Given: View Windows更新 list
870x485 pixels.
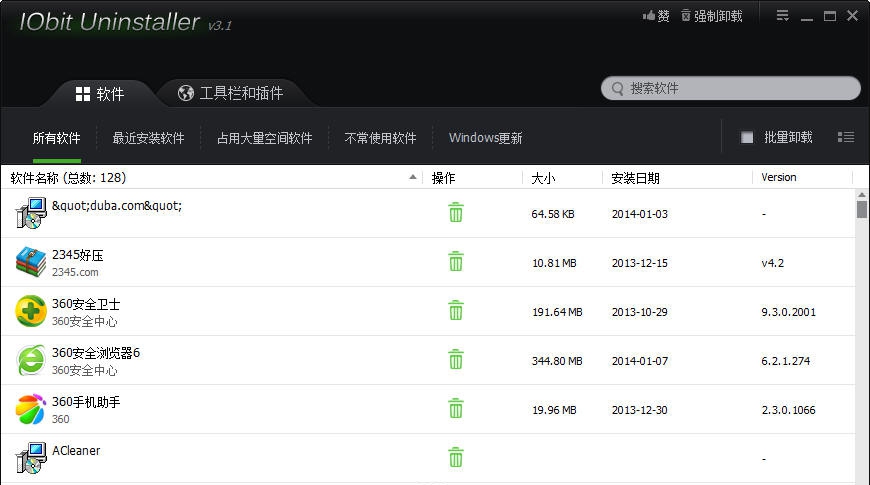Looking at the screenshot, I should (x=485, y=138).
